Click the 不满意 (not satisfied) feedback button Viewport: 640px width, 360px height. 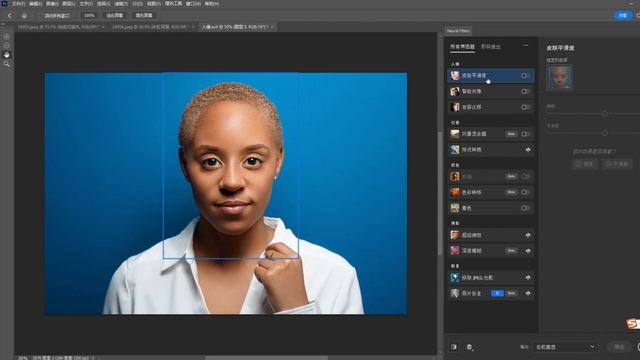(x=618, y=164)
